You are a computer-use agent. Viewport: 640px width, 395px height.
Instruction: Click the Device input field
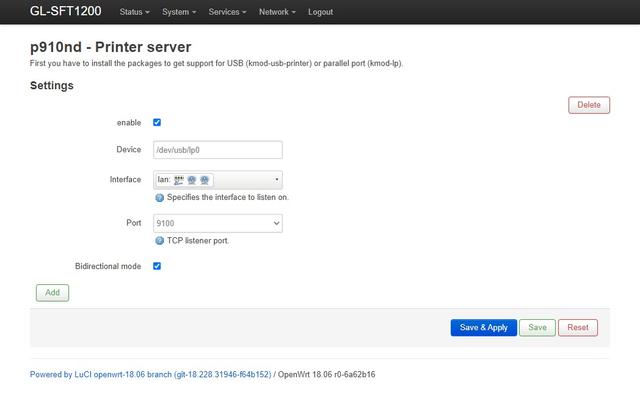click(218, 150)
